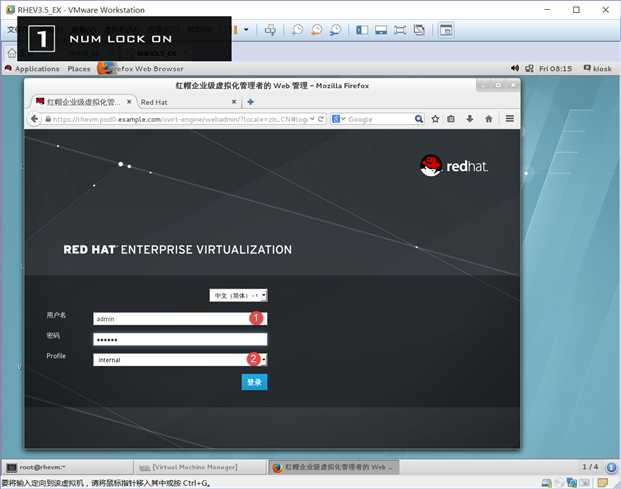
Task: Click the VMware Home tab icon
Action: (12, 53)
